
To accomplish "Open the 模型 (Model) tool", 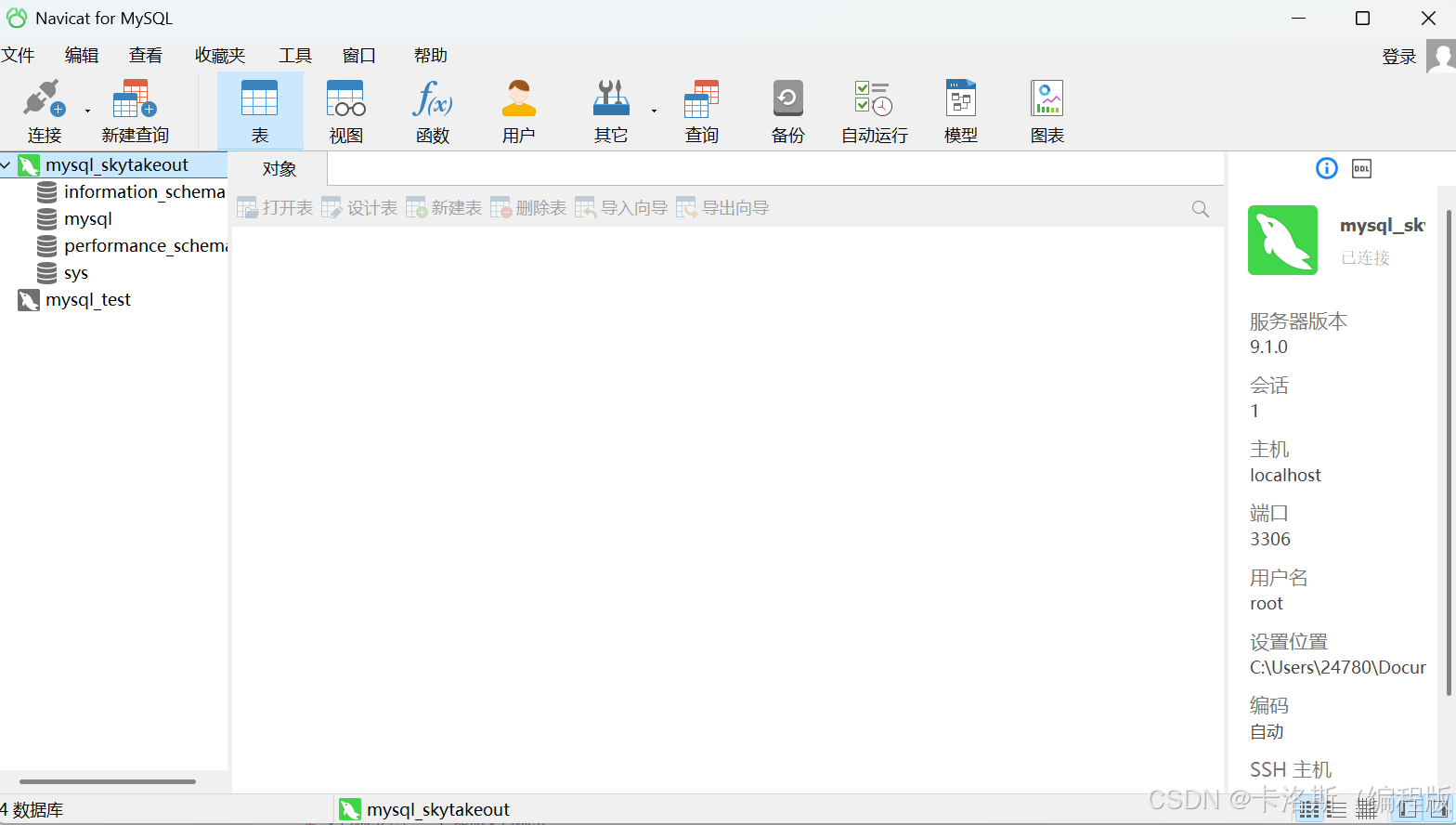I will pyautogui.click(x=961, y=111).
